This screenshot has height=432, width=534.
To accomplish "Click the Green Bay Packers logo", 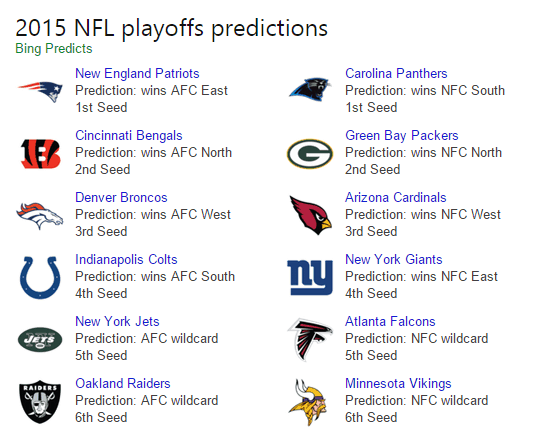I will (x=310, y=154).
